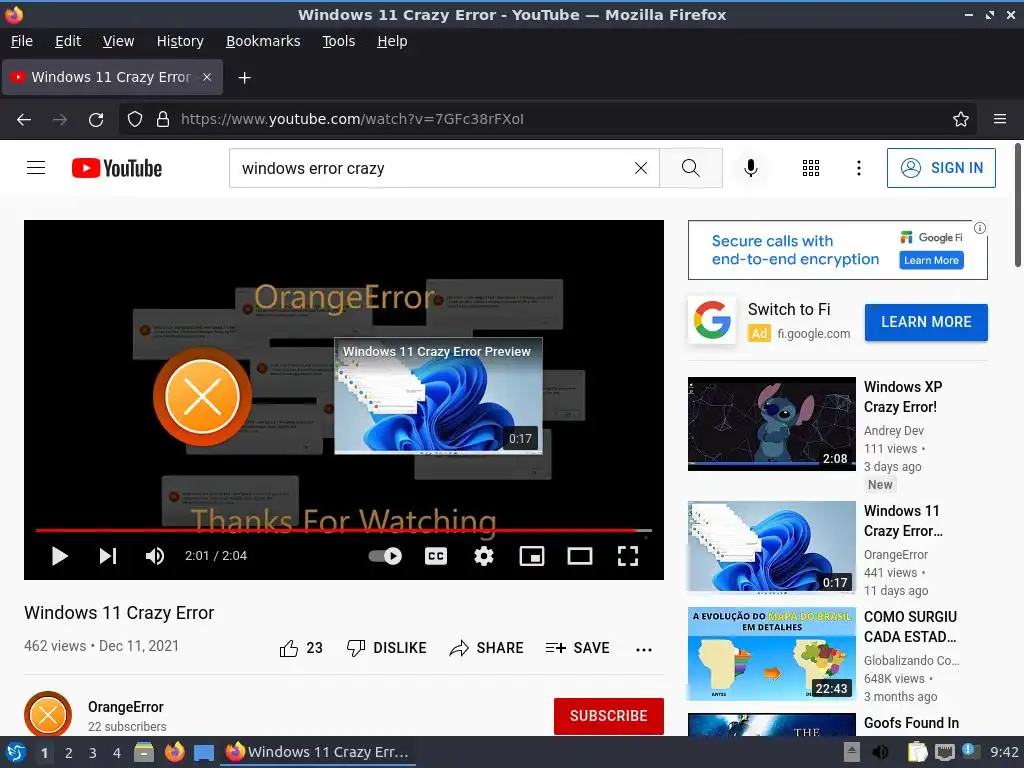Open the Help menu
Screen dimensions: 1024x768
point(392,41)
